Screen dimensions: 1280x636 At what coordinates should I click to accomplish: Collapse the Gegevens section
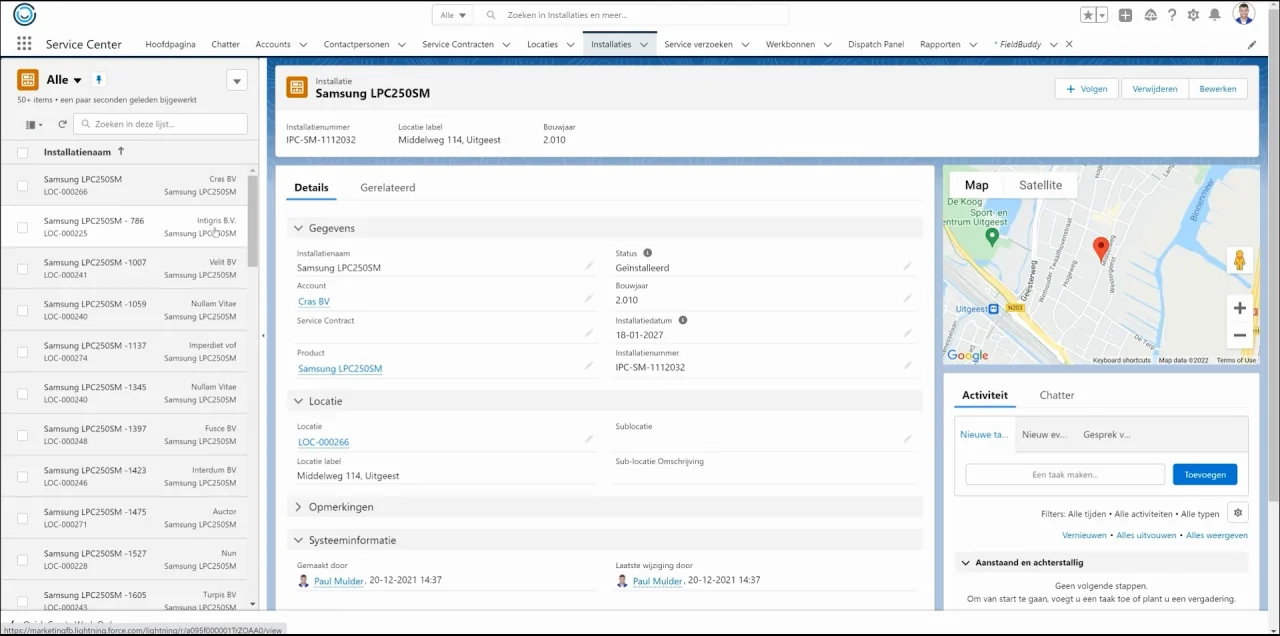point(298,228)
